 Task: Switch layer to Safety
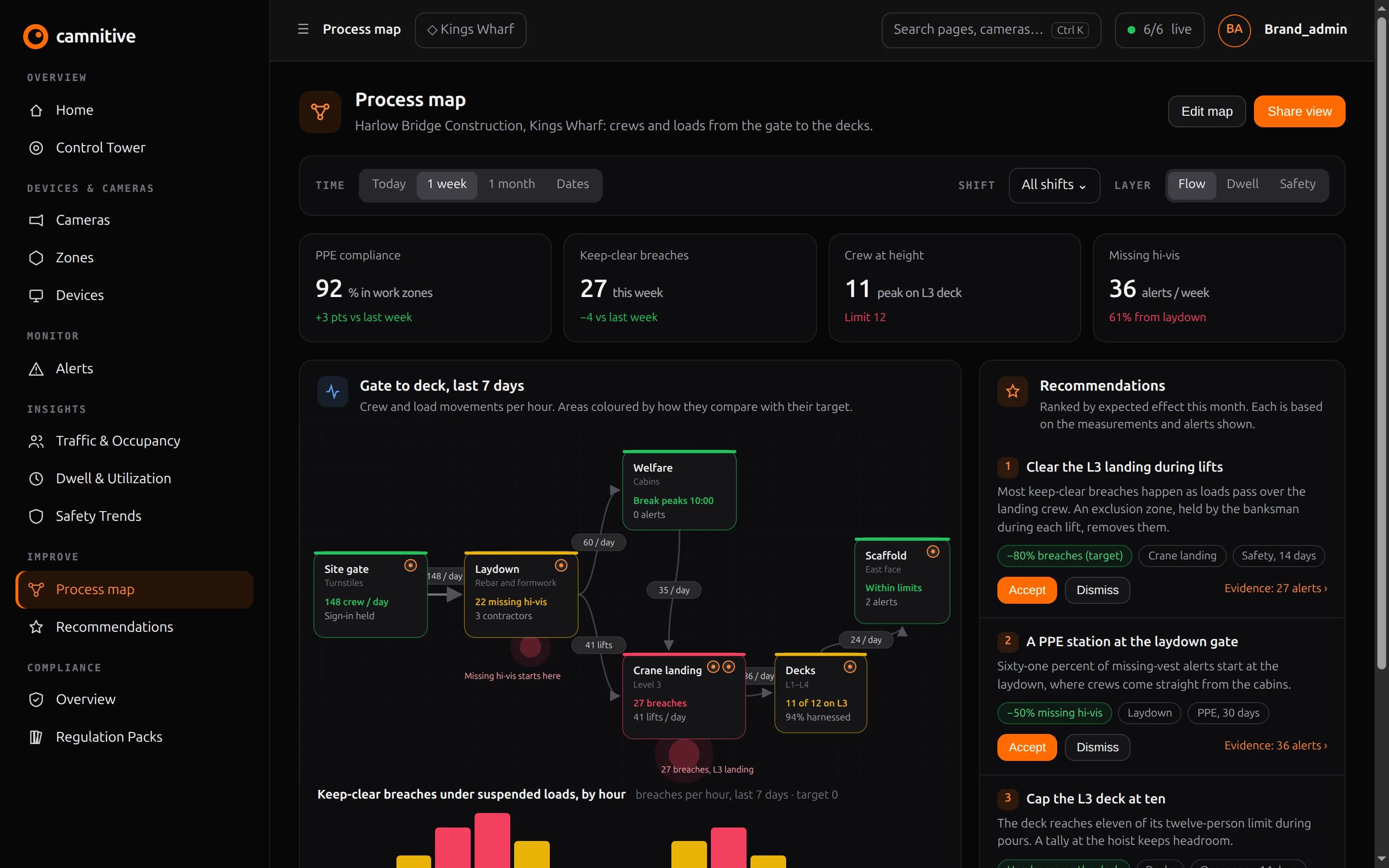pyautogui.click(x=1297, y=184)
